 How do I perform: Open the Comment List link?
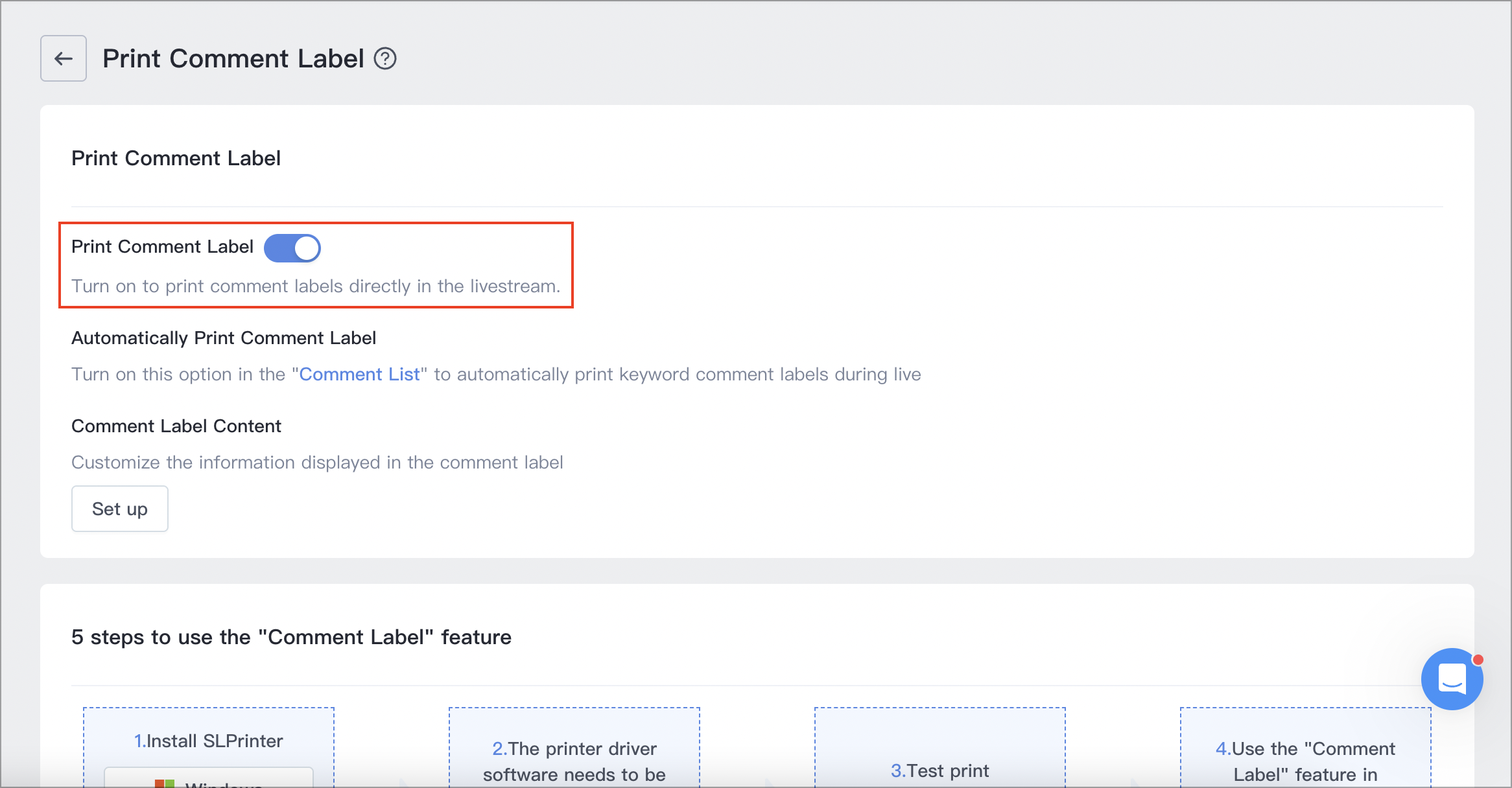(359, 375)
